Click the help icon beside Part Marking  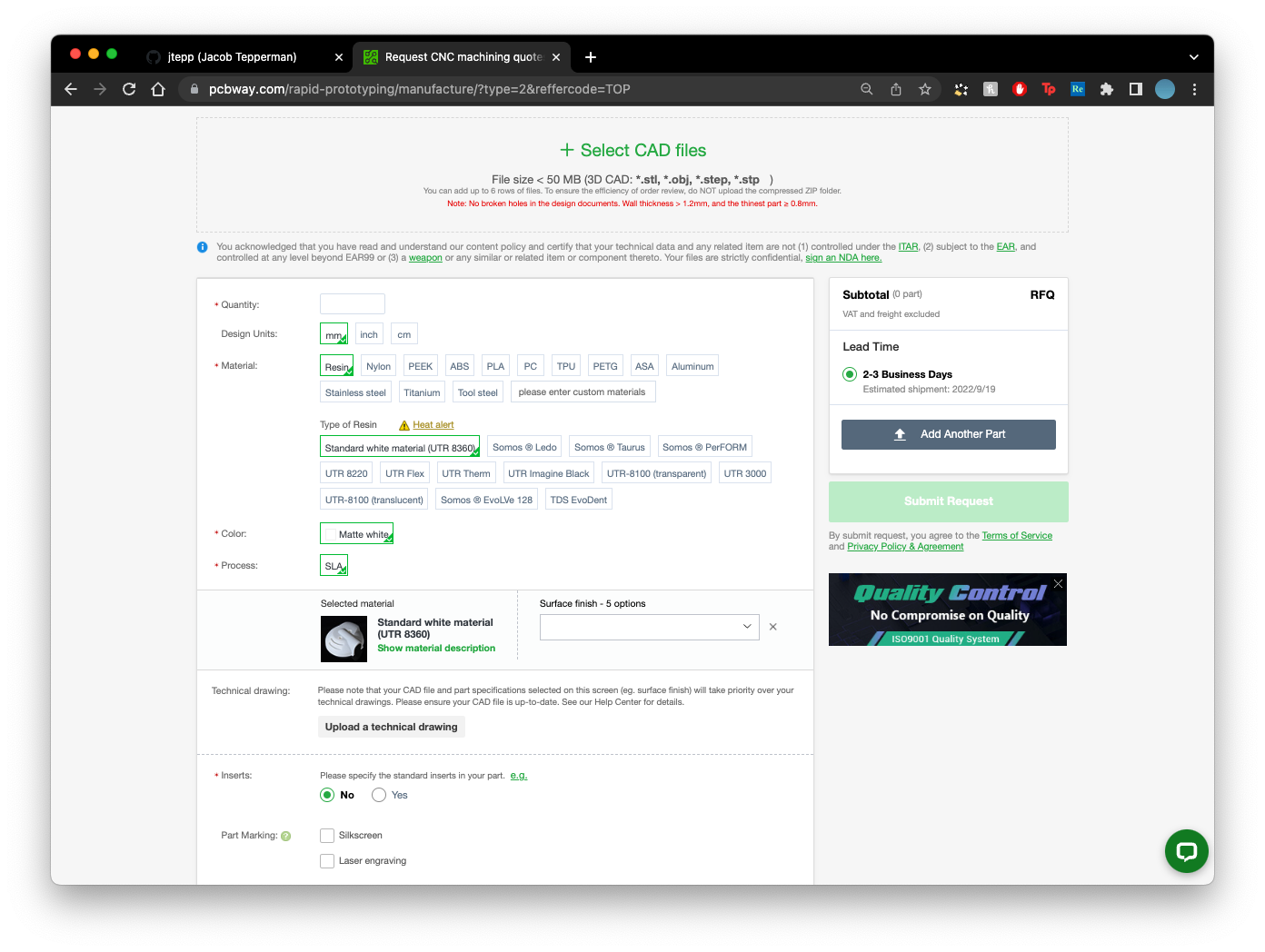tap(286, 835)
